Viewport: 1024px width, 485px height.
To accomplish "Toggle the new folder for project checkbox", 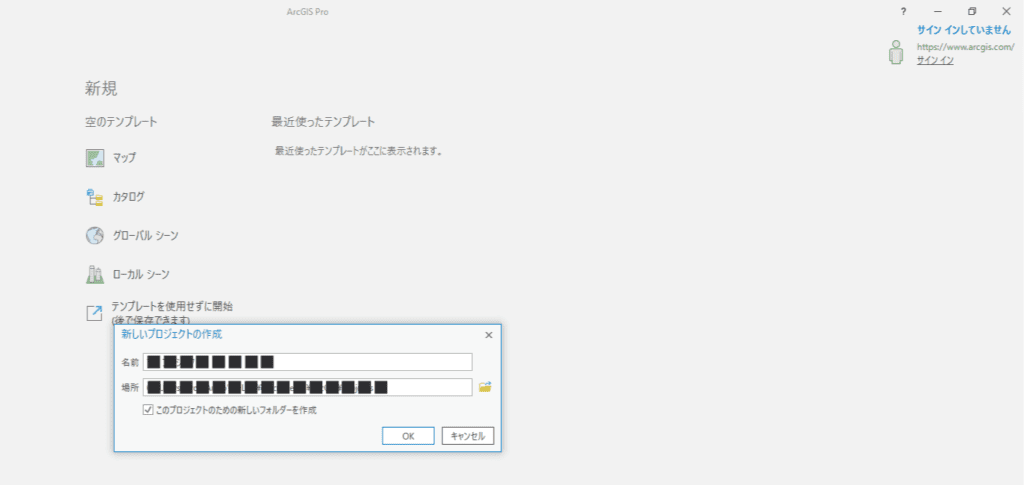I will [148, 410].
